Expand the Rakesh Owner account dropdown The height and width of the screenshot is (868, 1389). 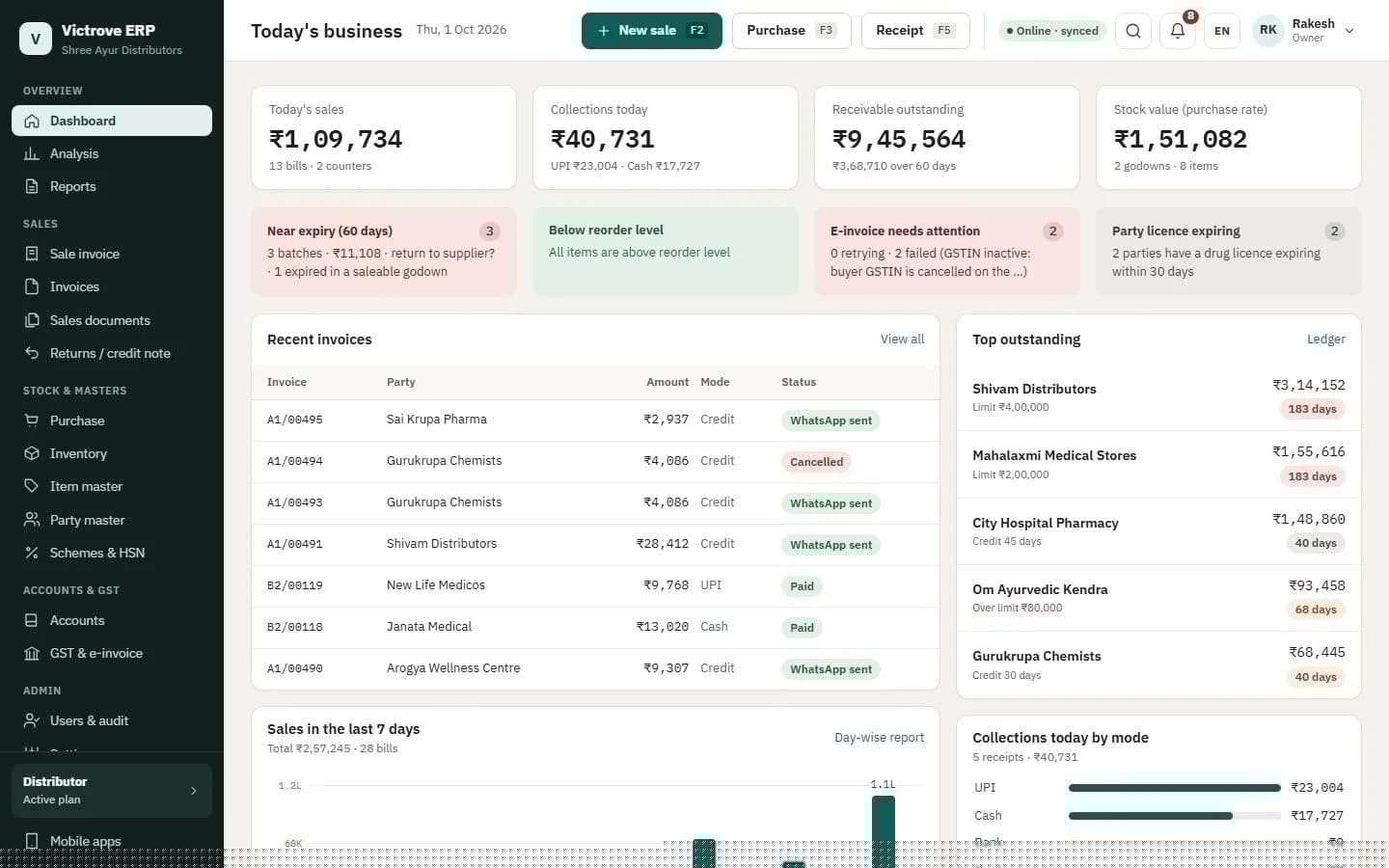point(1305,31)
